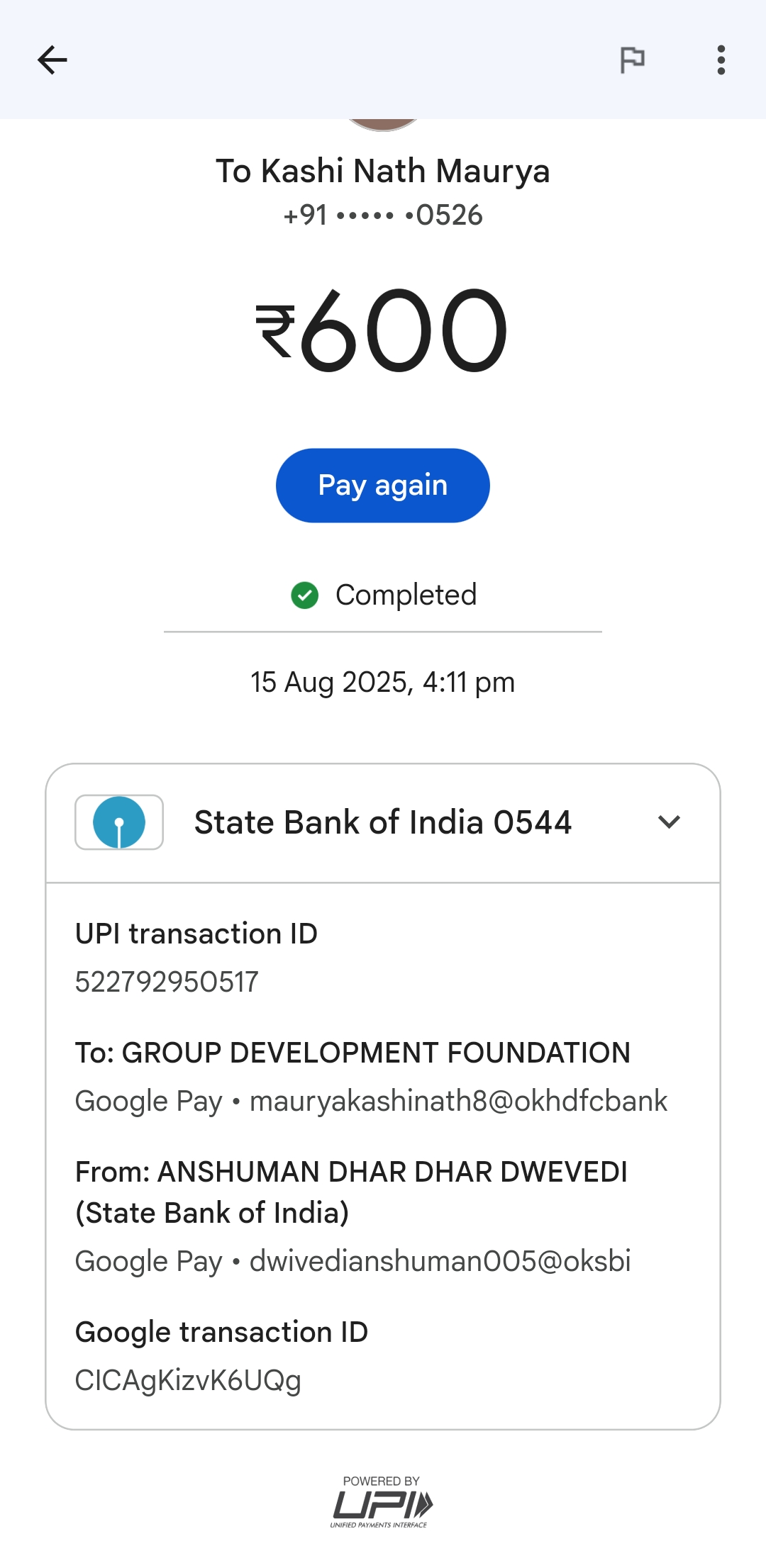Tap the To: GROUP DEVELOPMENT FOUNDATION label

pos(353,1053)
